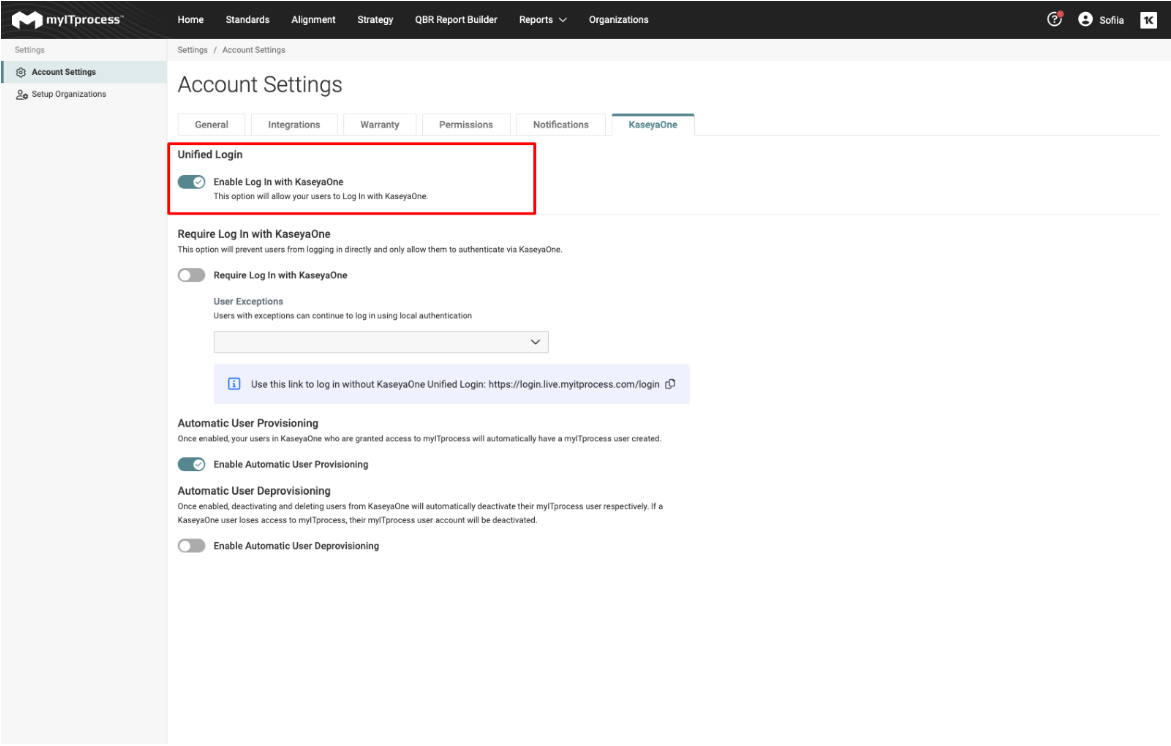1171x746 pixels.
Task: Click the User Exceptions label
Action: 249,302
